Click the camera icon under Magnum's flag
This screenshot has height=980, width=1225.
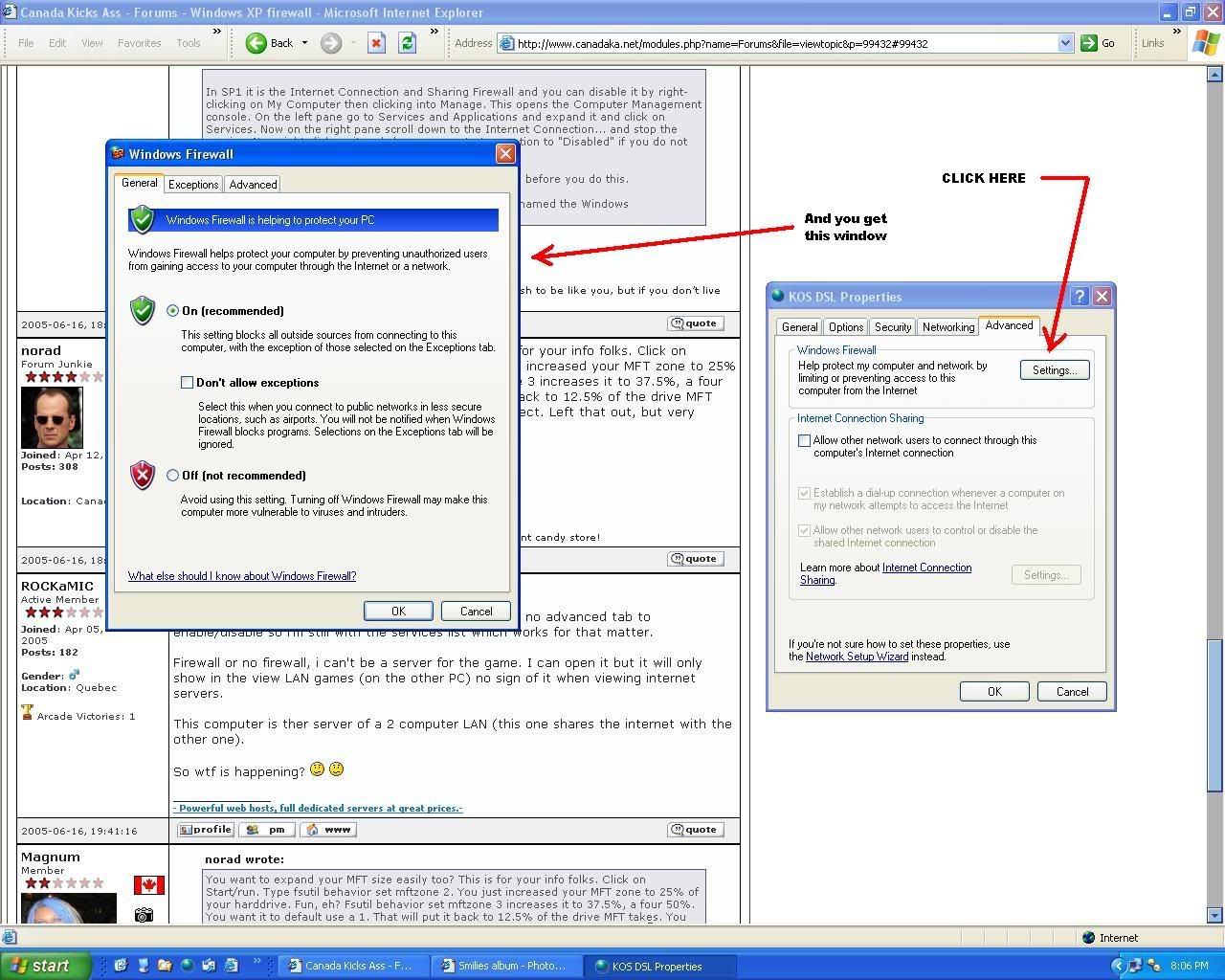tap(144, 915)
